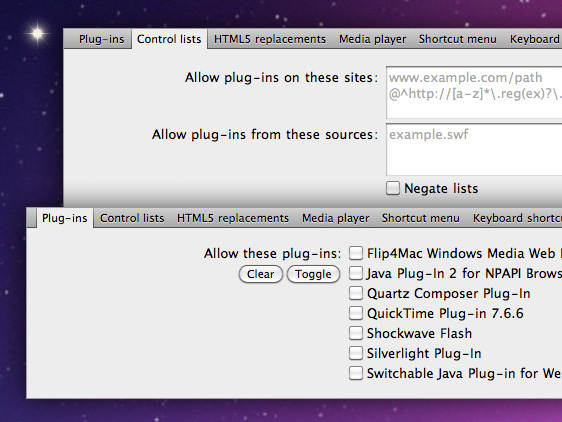
Task: Open the Plug-ins tab in upper window
Action: click(101, 39)
